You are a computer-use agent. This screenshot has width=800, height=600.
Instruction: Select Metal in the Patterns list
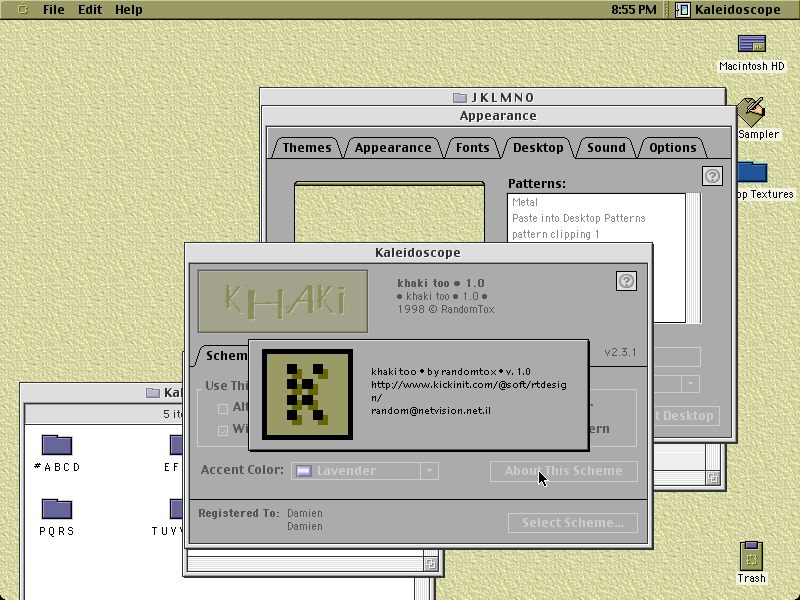click(524, 202)
